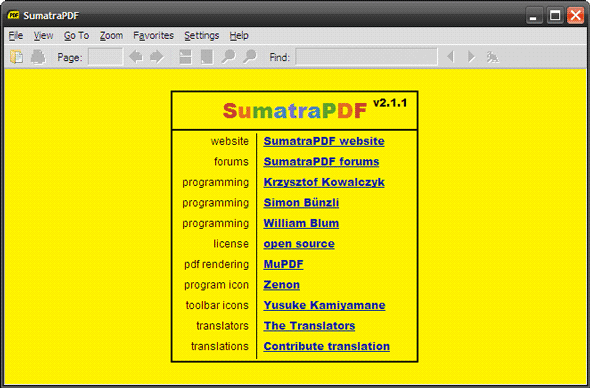This screenshot has width=590, height=388.
Task: Click the Zenon program icon link
Action: click(x=281, y=285)
